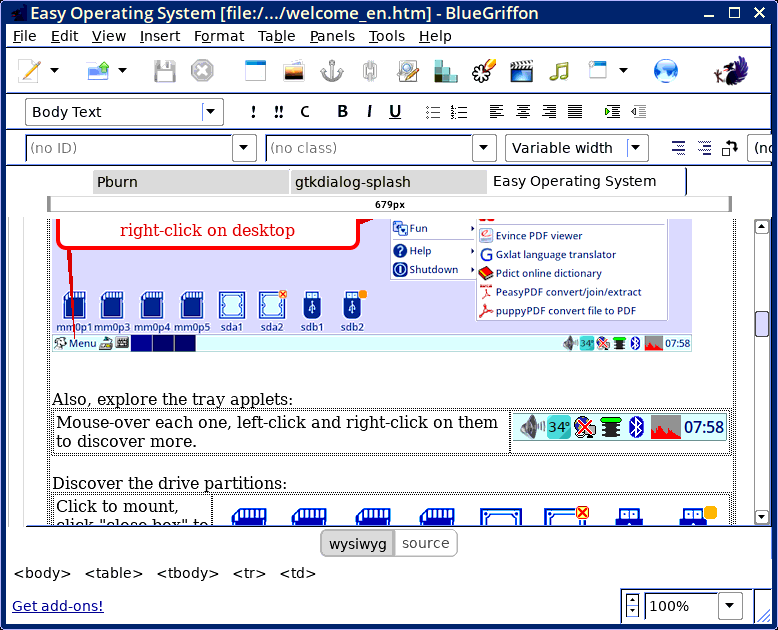This screenshot has width=778, height=630.
Task: Insert audio with music note icon
Action: pos(559,71)
